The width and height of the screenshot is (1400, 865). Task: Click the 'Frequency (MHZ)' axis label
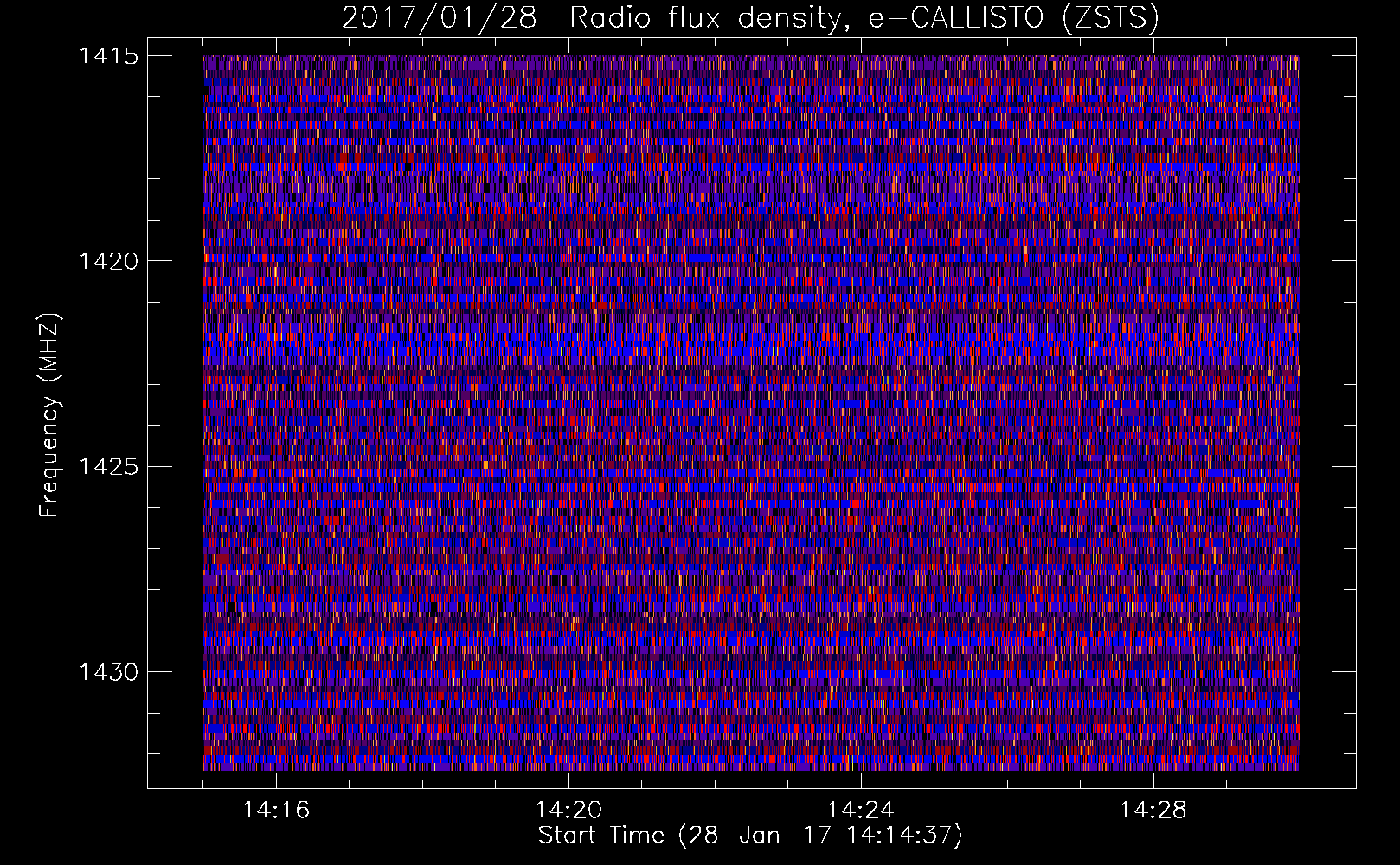pos(49,415)
